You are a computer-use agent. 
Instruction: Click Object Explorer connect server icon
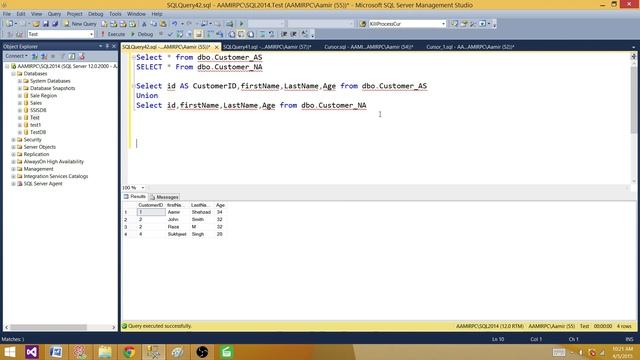[35, 56]
